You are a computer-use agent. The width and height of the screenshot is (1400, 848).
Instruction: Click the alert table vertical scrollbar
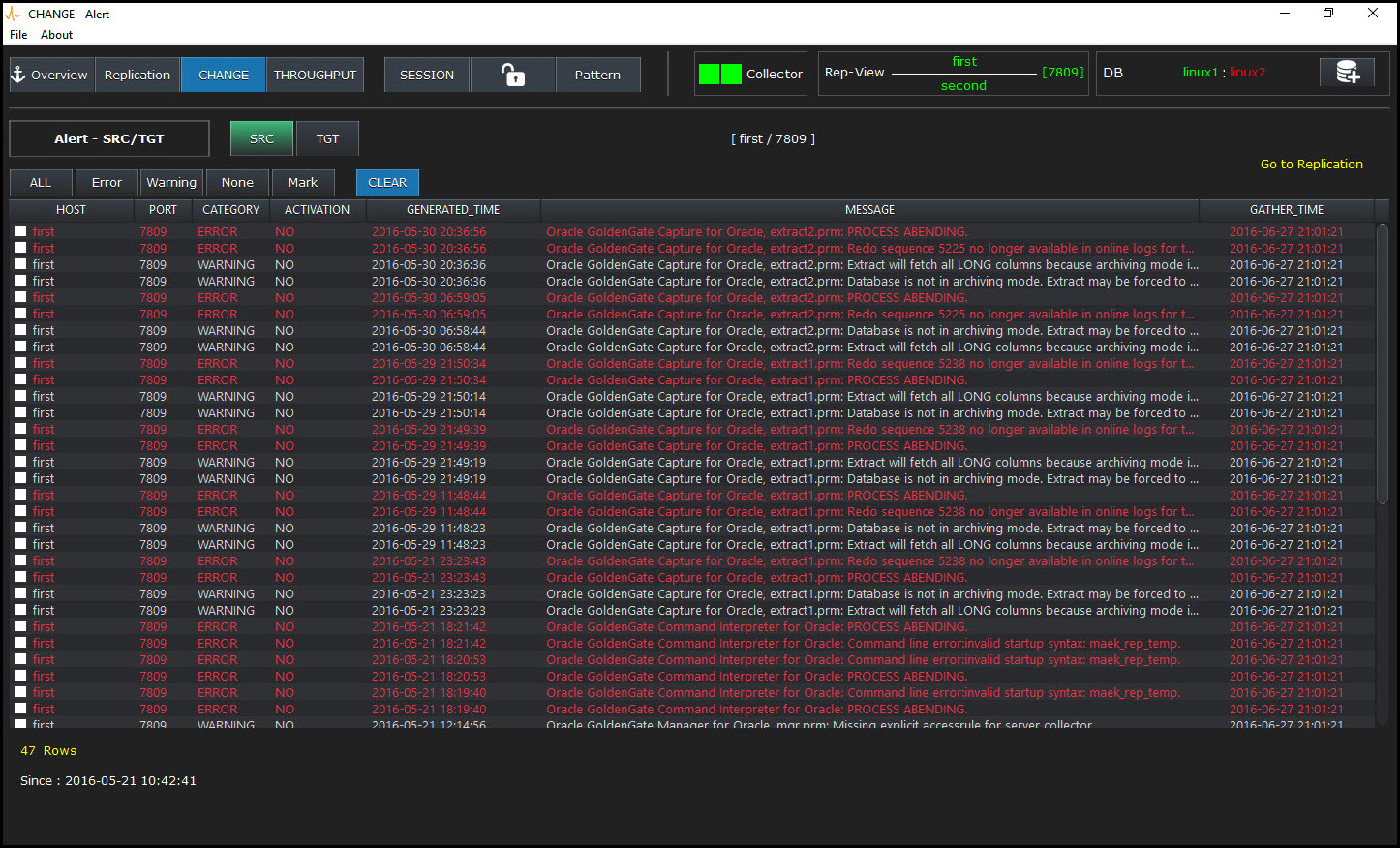(x=1382, y=363)
